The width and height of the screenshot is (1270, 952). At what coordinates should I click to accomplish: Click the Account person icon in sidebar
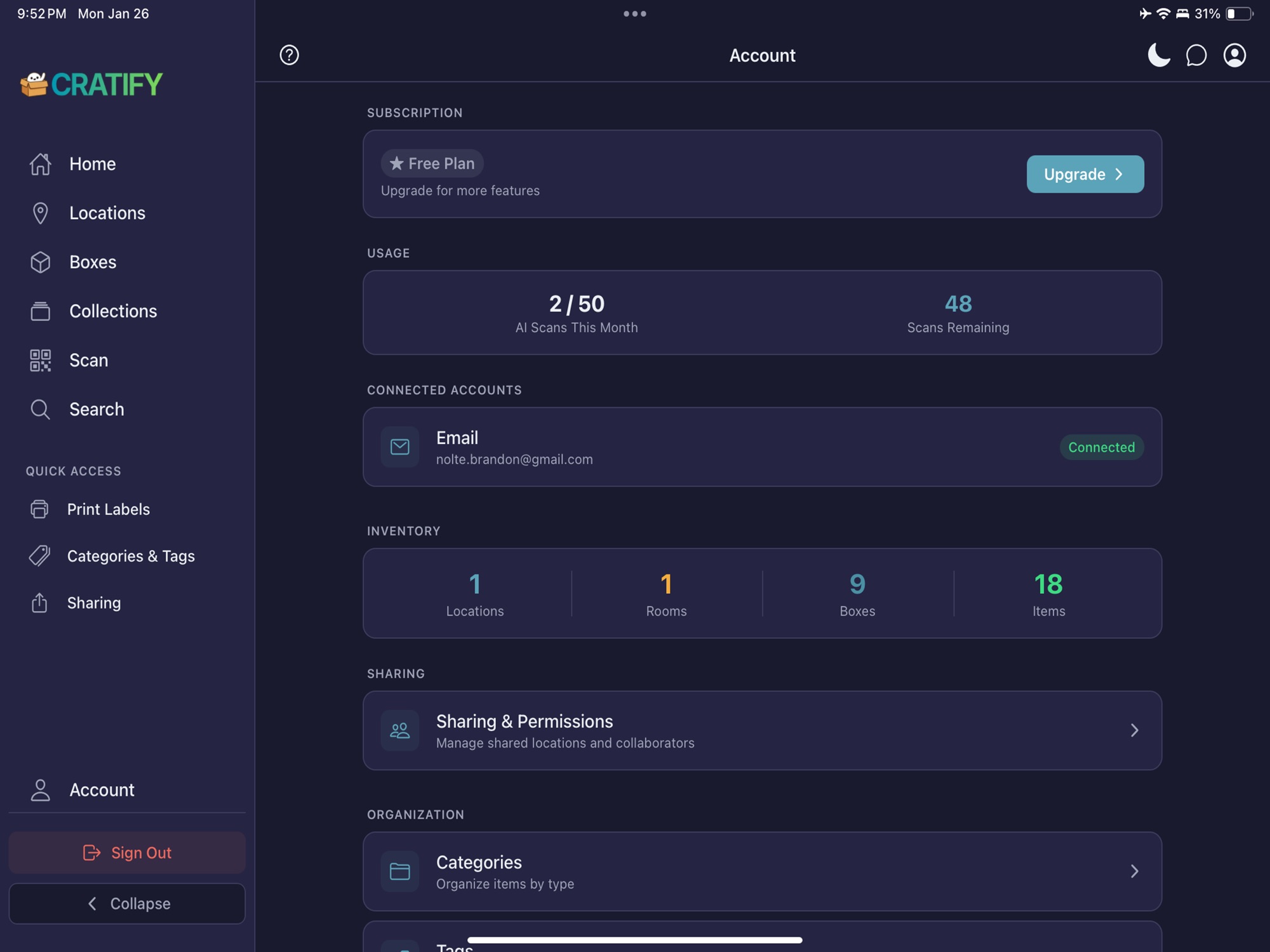[40, 790]
